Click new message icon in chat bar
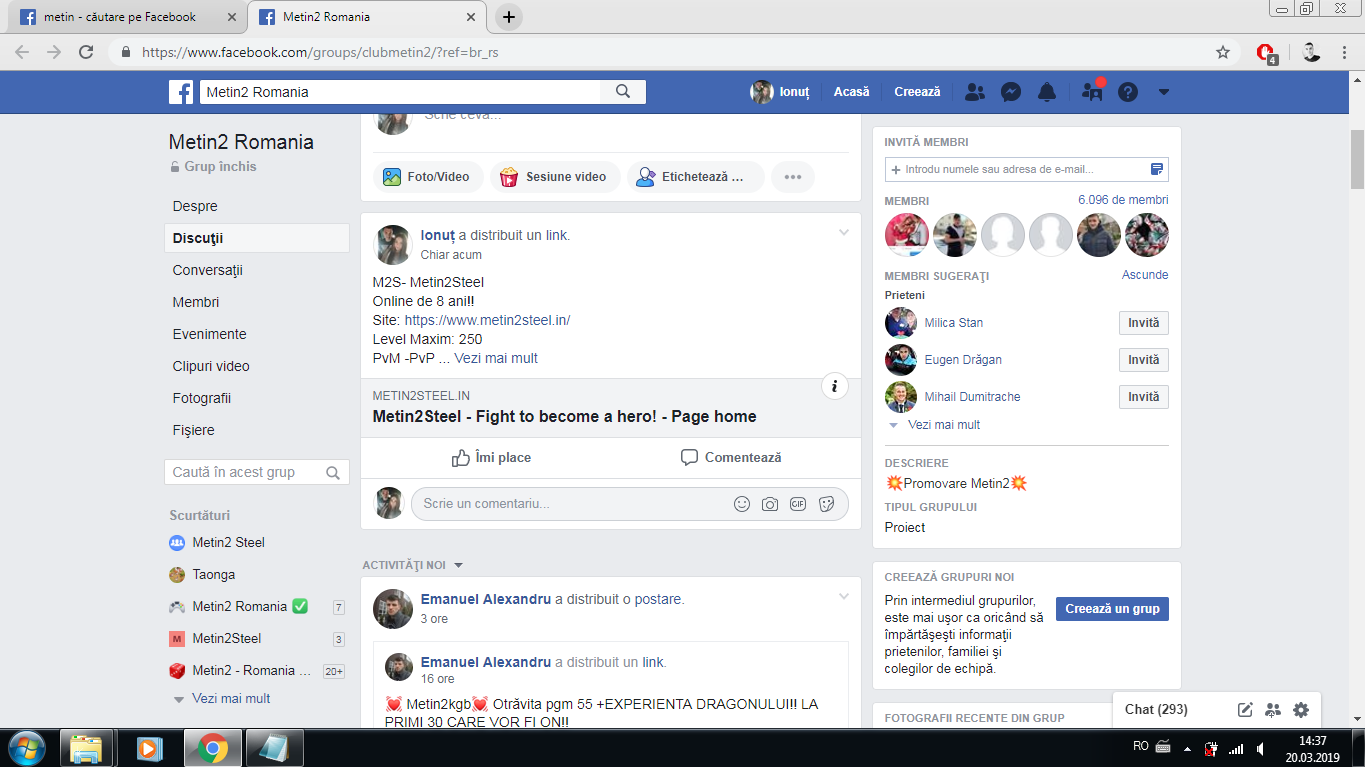This screenshot has height=767, width=1365. (1245, 710)
